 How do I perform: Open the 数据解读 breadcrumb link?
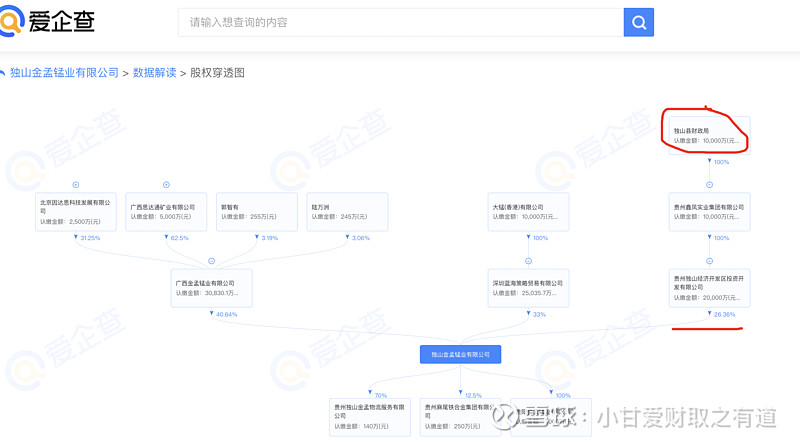(x=155, y=73)
